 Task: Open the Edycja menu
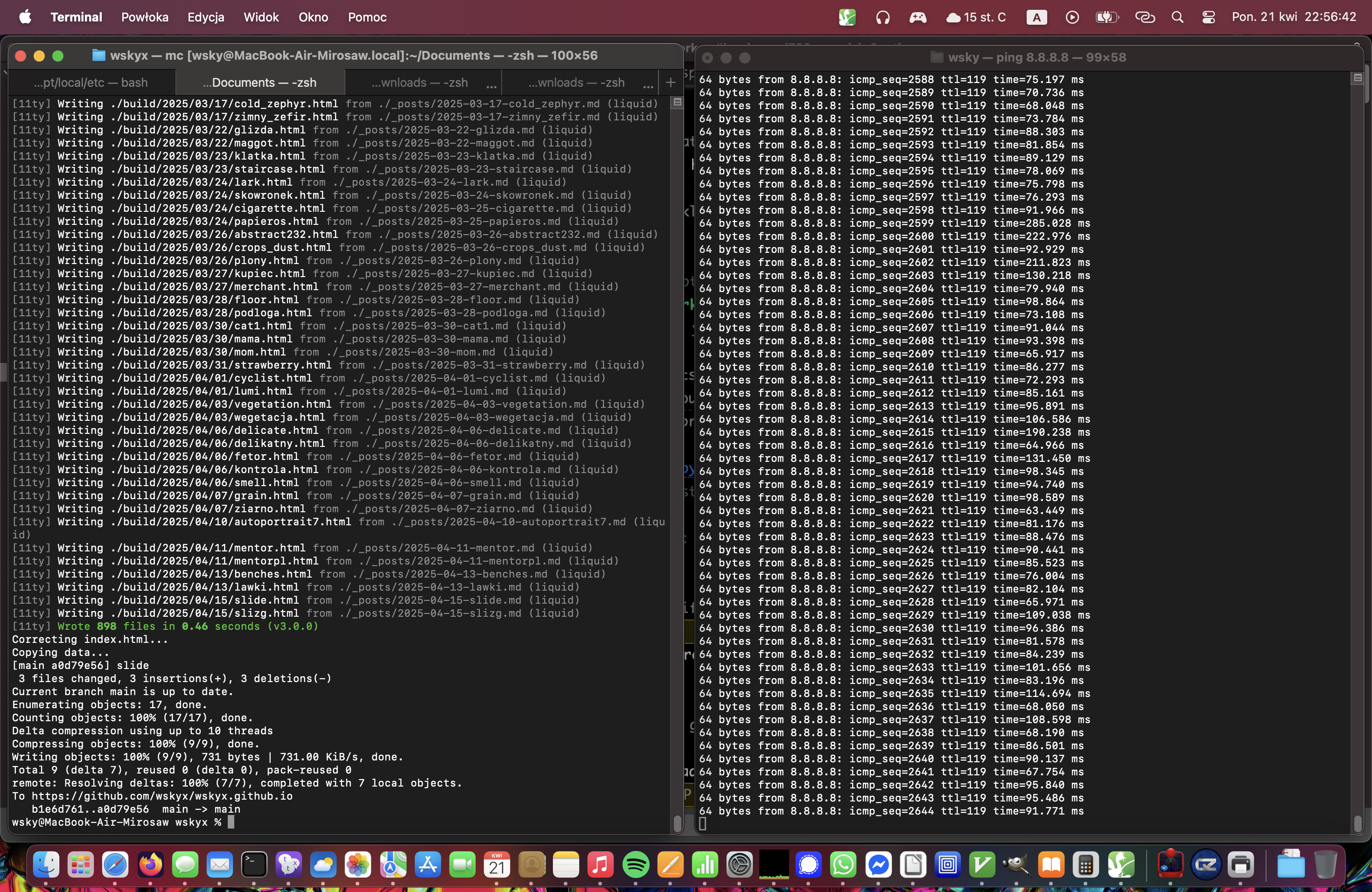[205, 17]
